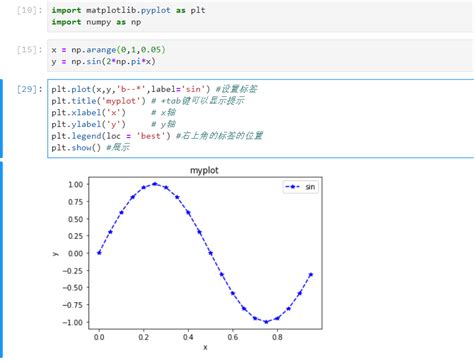Viewport: 474px width, 363px height.
Task: Select cell prompt [10]
Action: pyautogui.click(x=30, y=10)
